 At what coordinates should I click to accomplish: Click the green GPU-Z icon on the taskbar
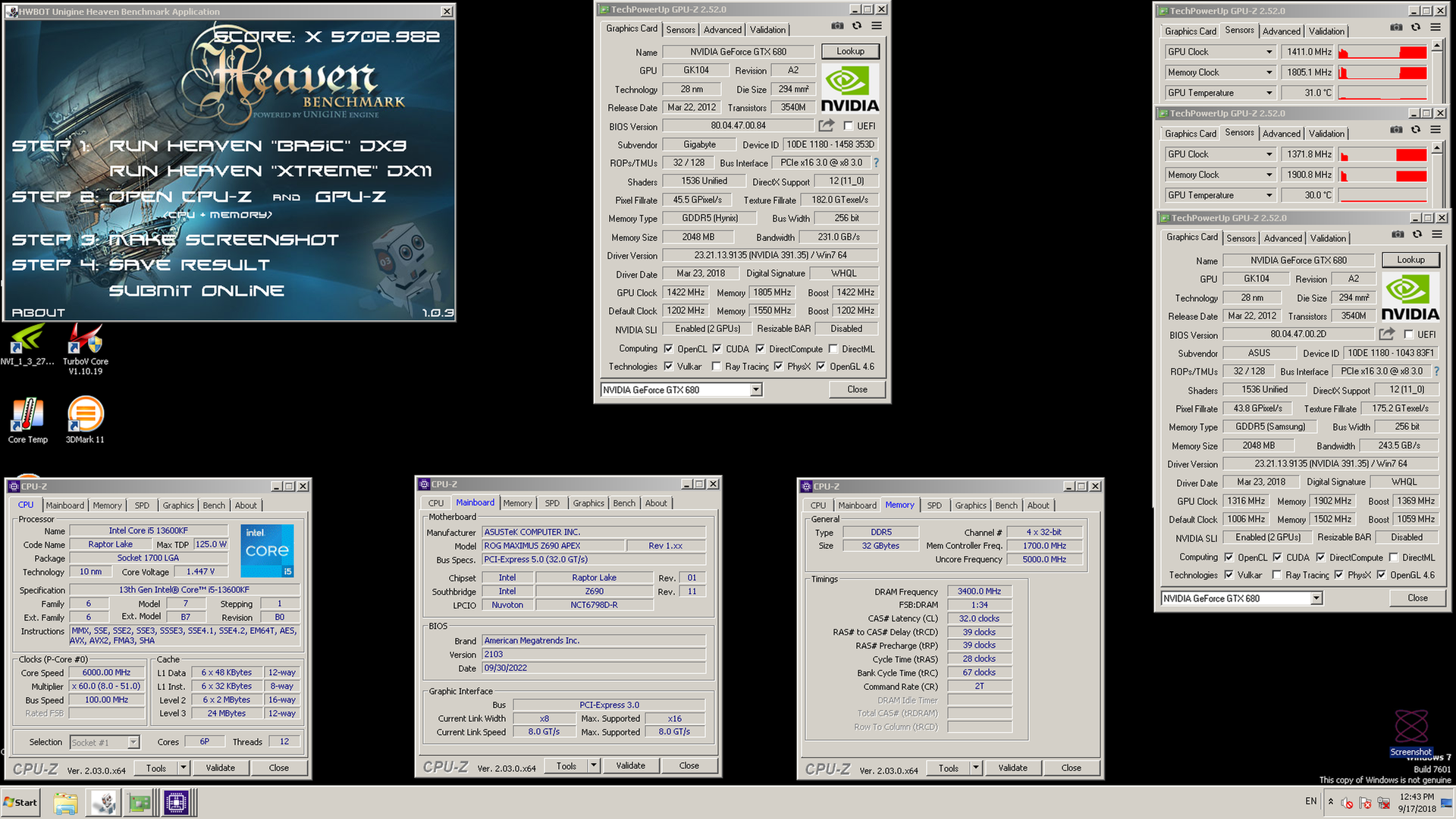pyautogui.click(x=140, y=802)
